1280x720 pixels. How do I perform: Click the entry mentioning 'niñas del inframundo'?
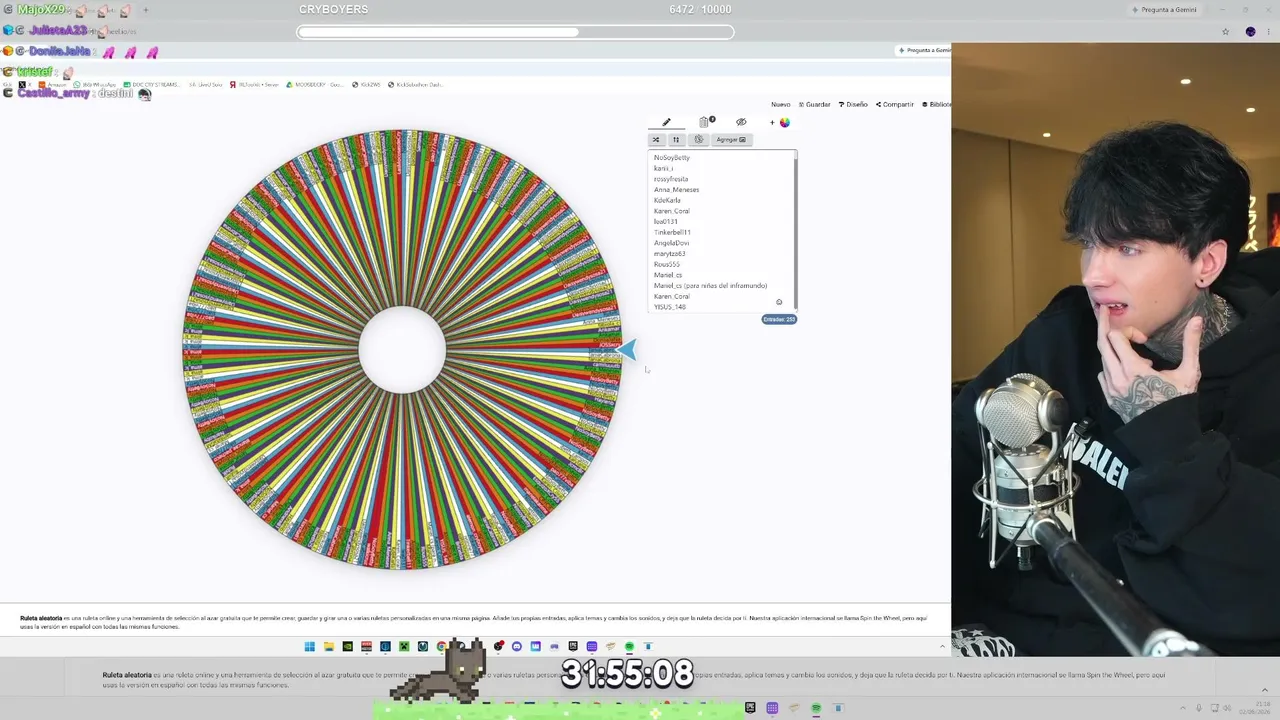pyautogui.click(x=710, y=286)
